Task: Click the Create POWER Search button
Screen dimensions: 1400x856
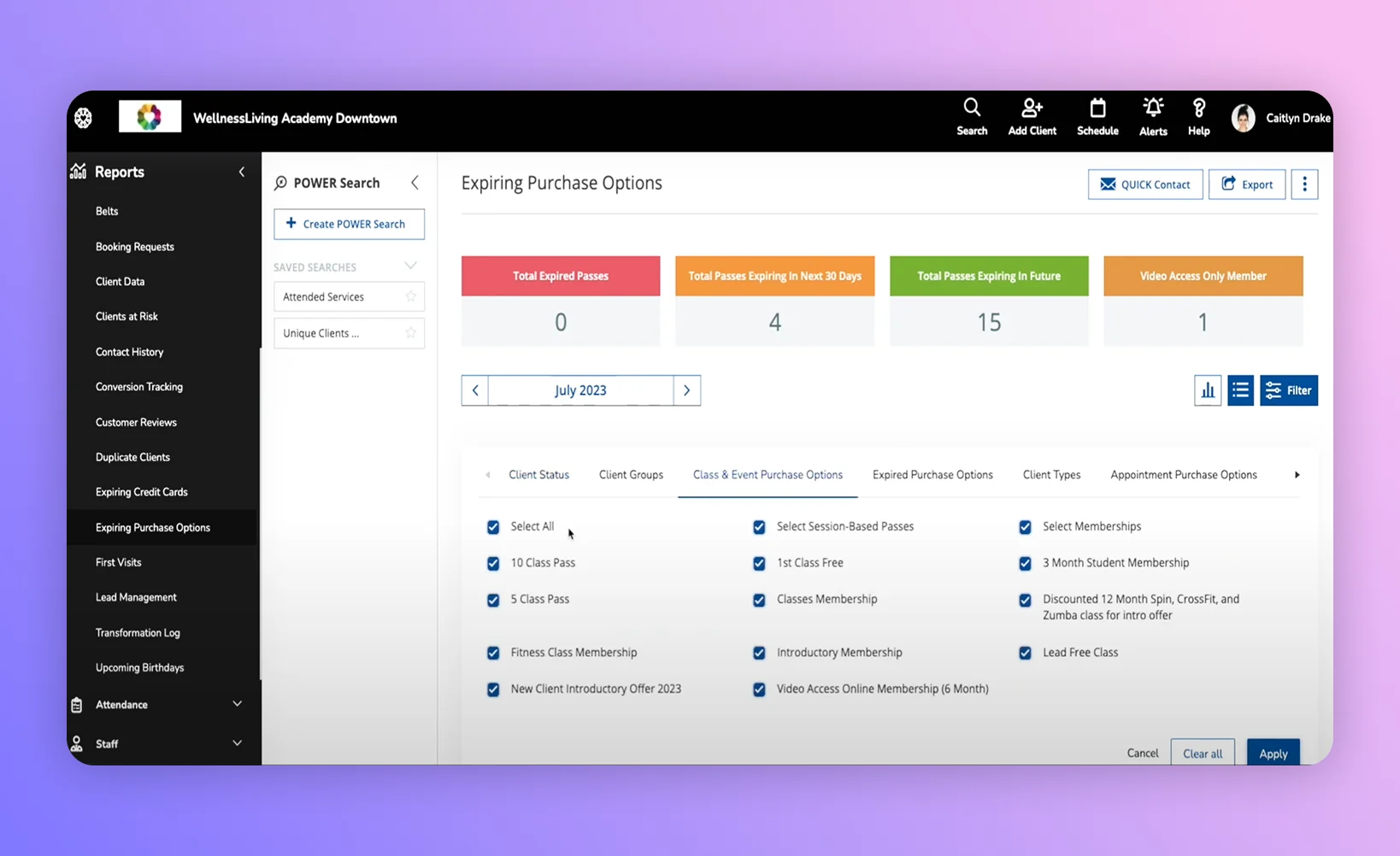Action: click(349, 224)
